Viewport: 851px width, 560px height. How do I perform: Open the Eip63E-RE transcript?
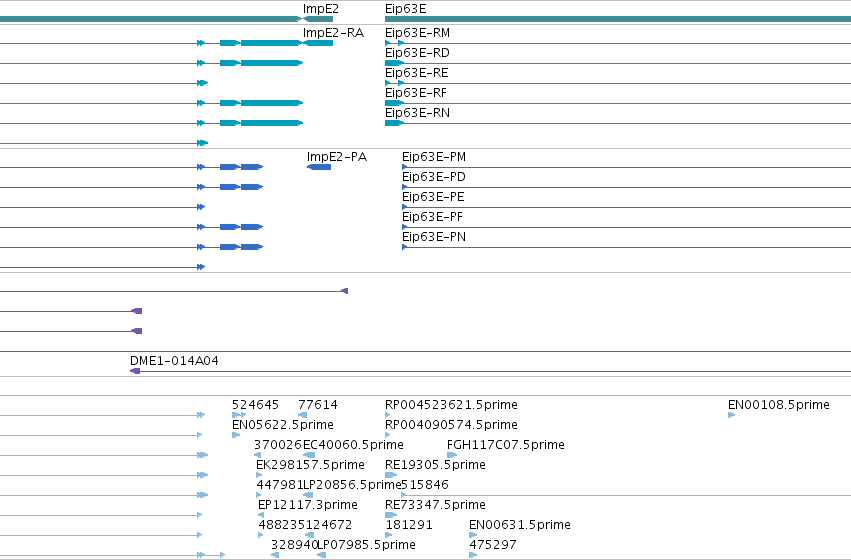click(417, 73)
